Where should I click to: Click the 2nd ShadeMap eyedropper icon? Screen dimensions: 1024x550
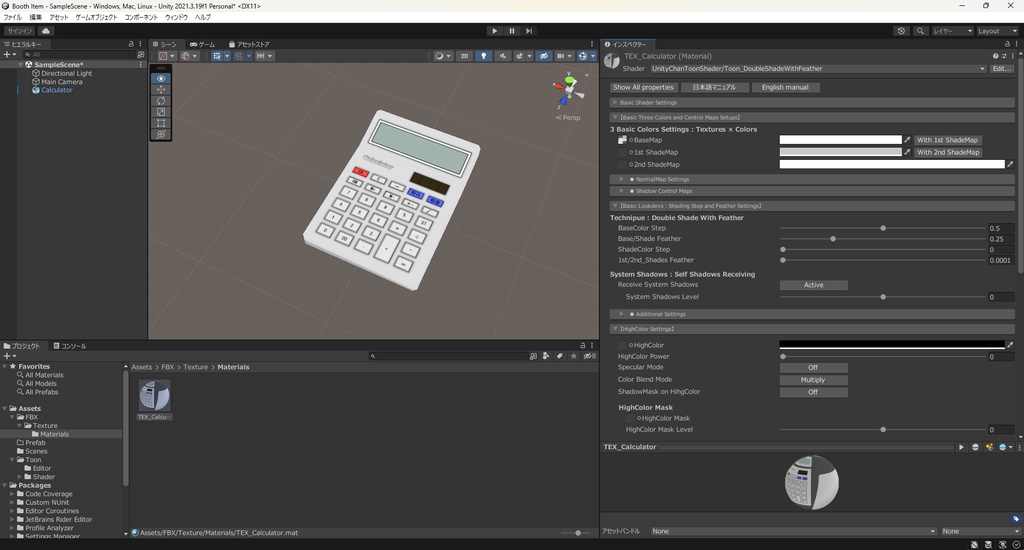[x=1010, y=165]
